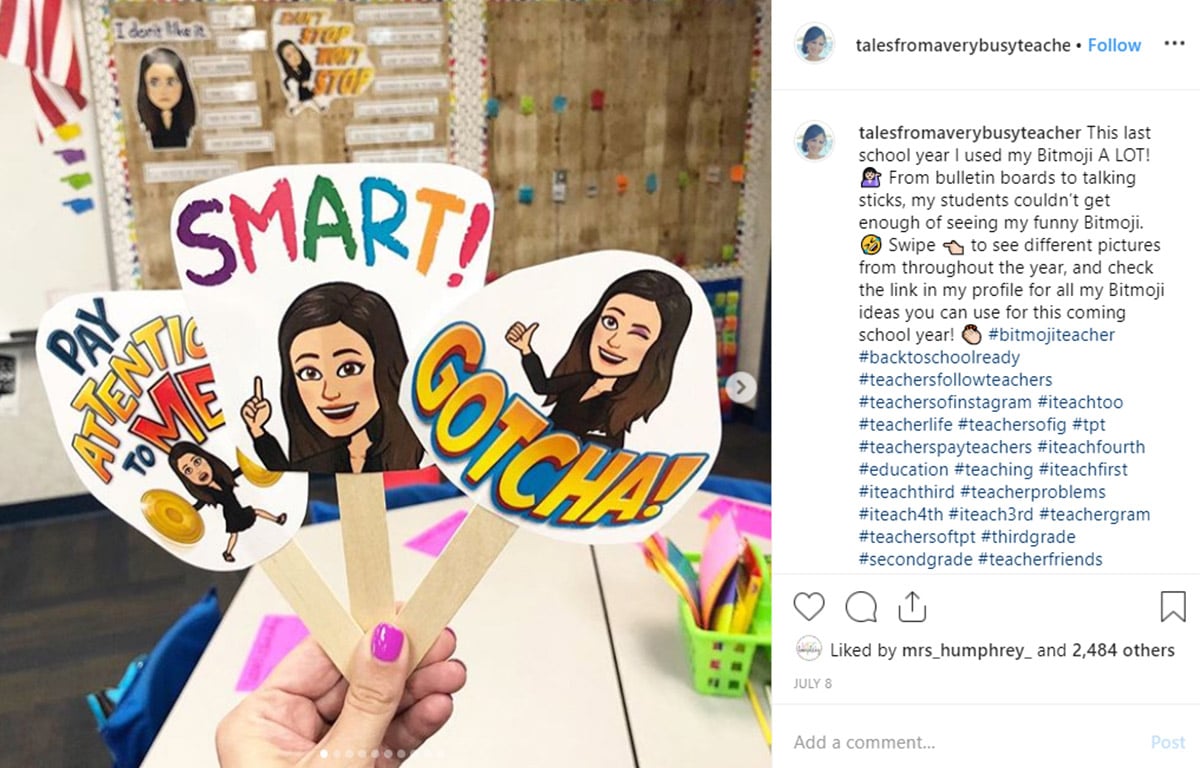Share the post using the share icon
This screenshot has height=768, width=1200.
(x=910, y=606)
